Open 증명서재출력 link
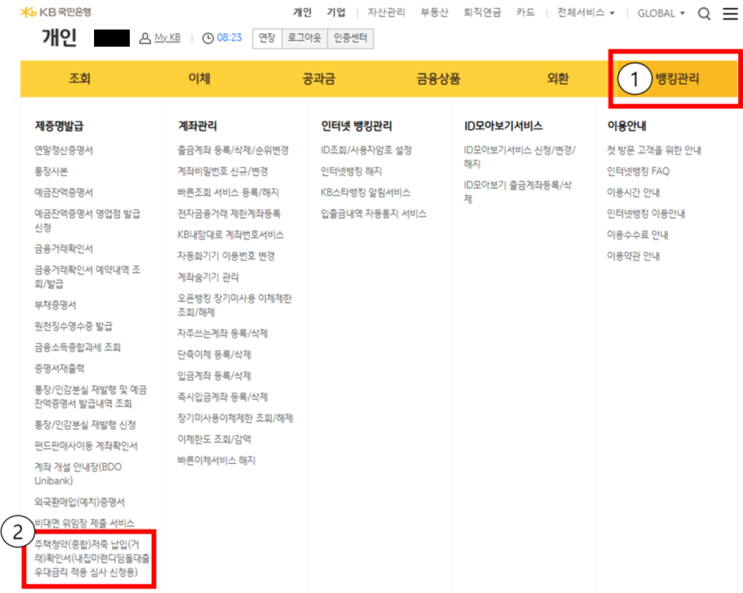Screen dimensions: 743x593 (59, 368)
